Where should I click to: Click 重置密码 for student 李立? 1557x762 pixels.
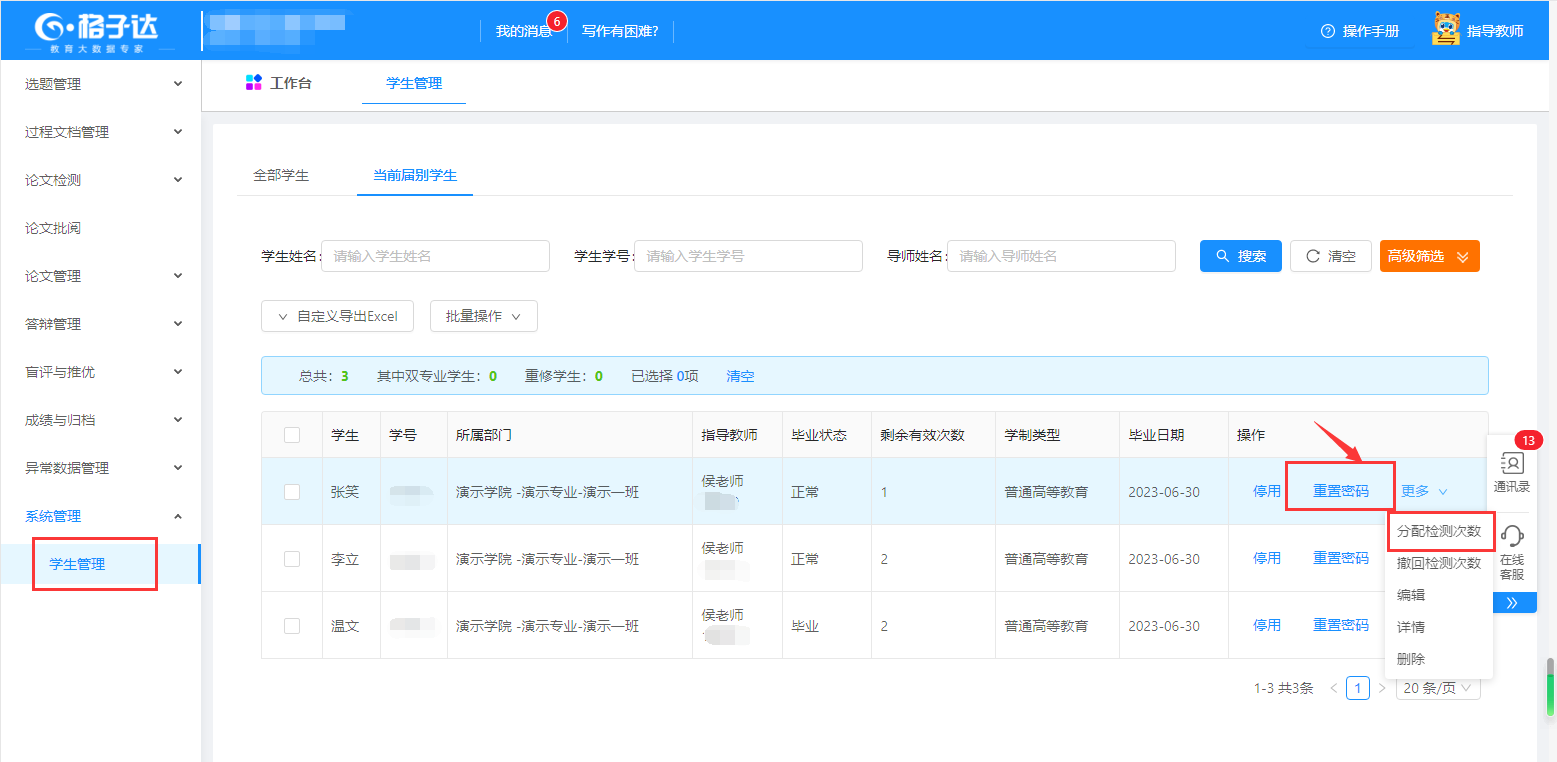1340,558
